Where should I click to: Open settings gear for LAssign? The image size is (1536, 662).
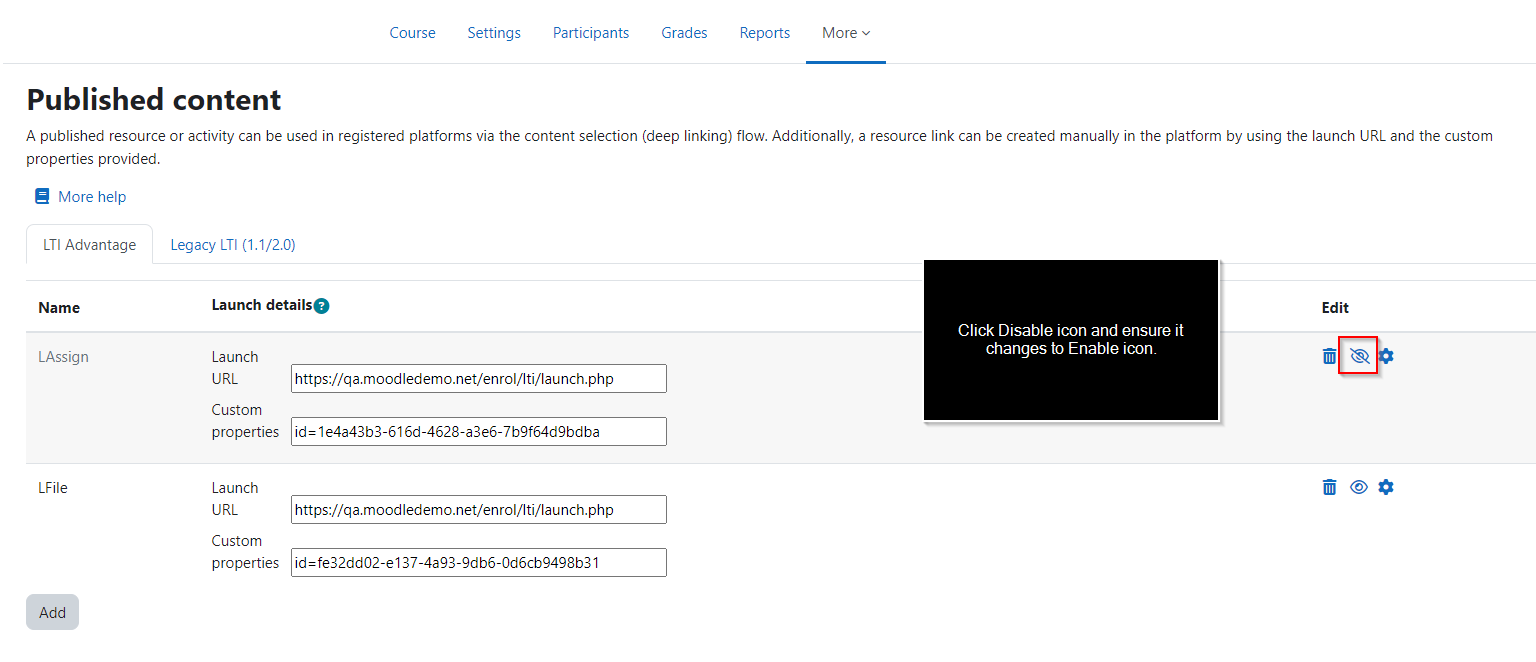tap(1386, 356)
